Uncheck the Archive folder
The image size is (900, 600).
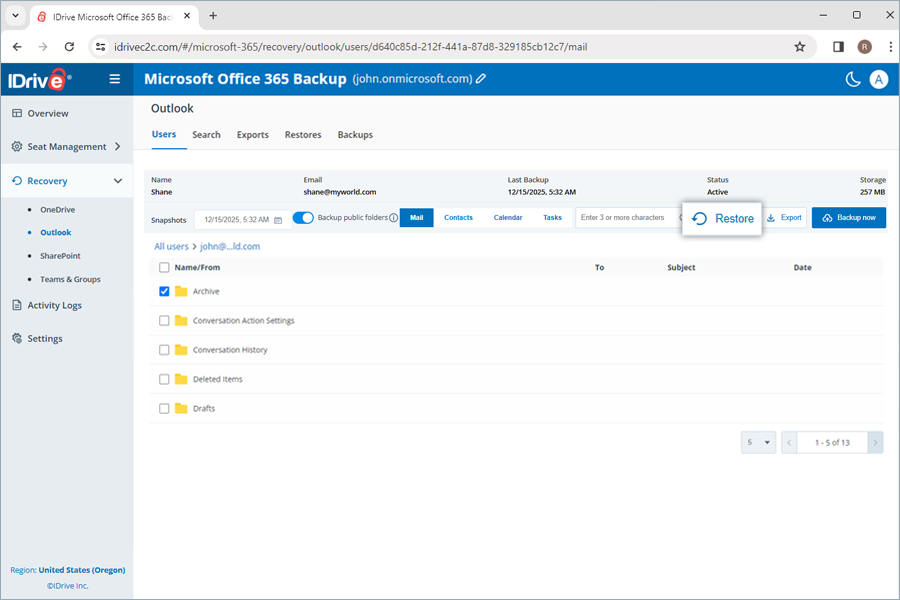(x=165, y=292)
